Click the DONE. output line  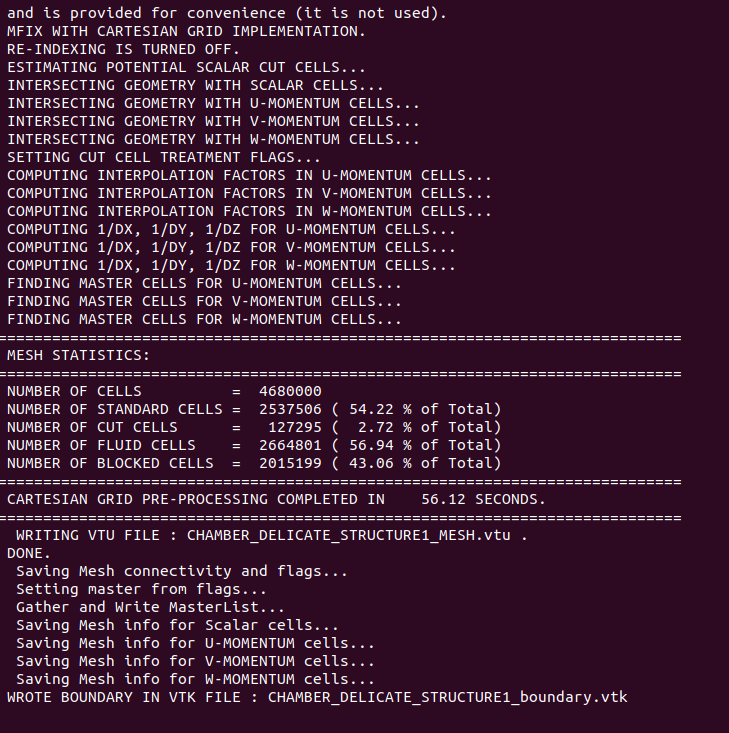[x=29, y=553]
